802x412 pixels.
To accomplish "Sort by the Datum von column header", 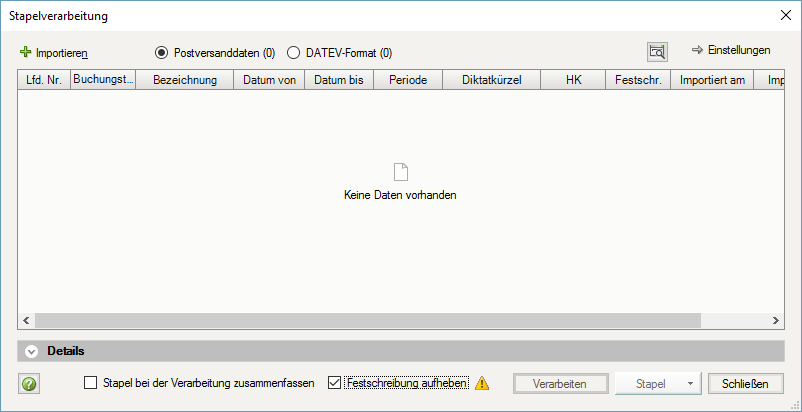I will tap(269, 80).
